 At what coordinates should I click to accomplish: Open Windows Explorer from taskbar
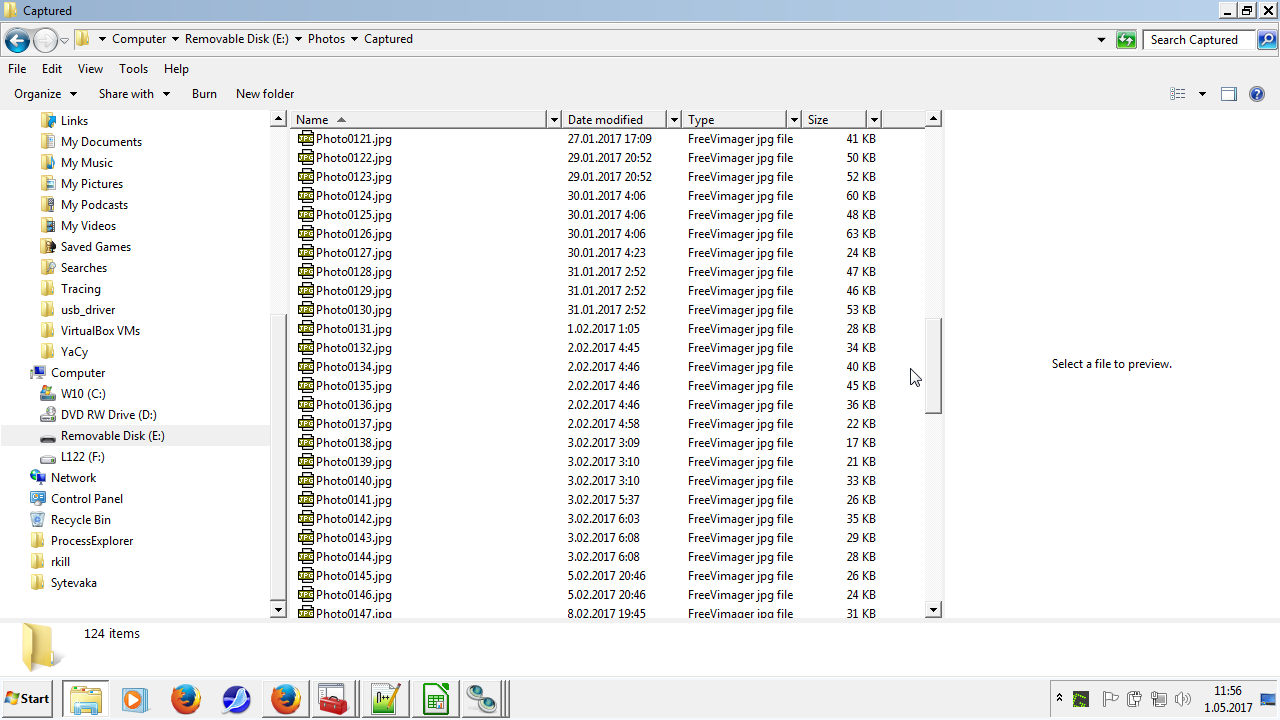pyautogui.click(x=85, y=698)
